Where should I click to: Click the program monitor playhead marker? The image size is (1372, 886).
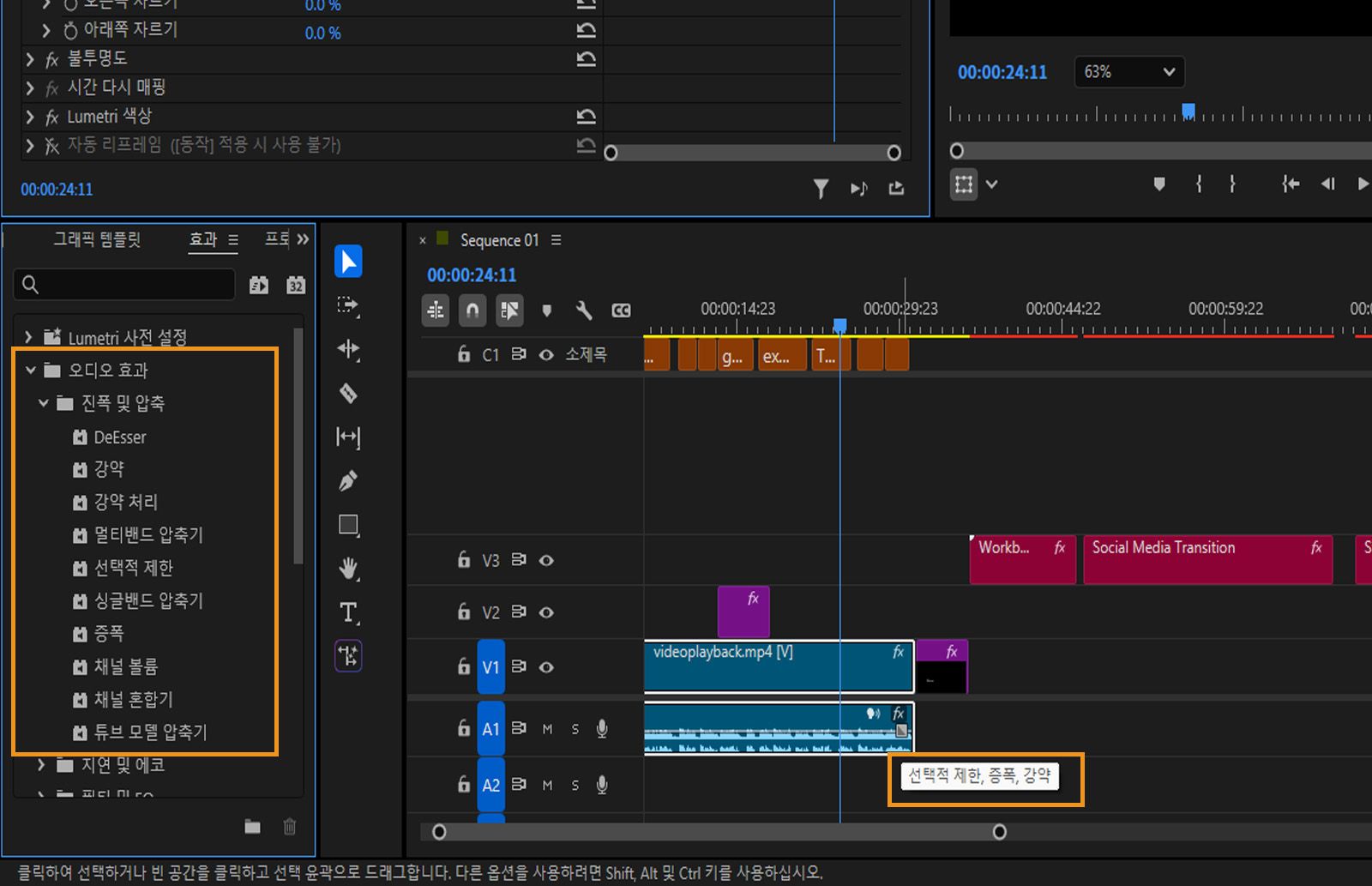coord(1188,111)
